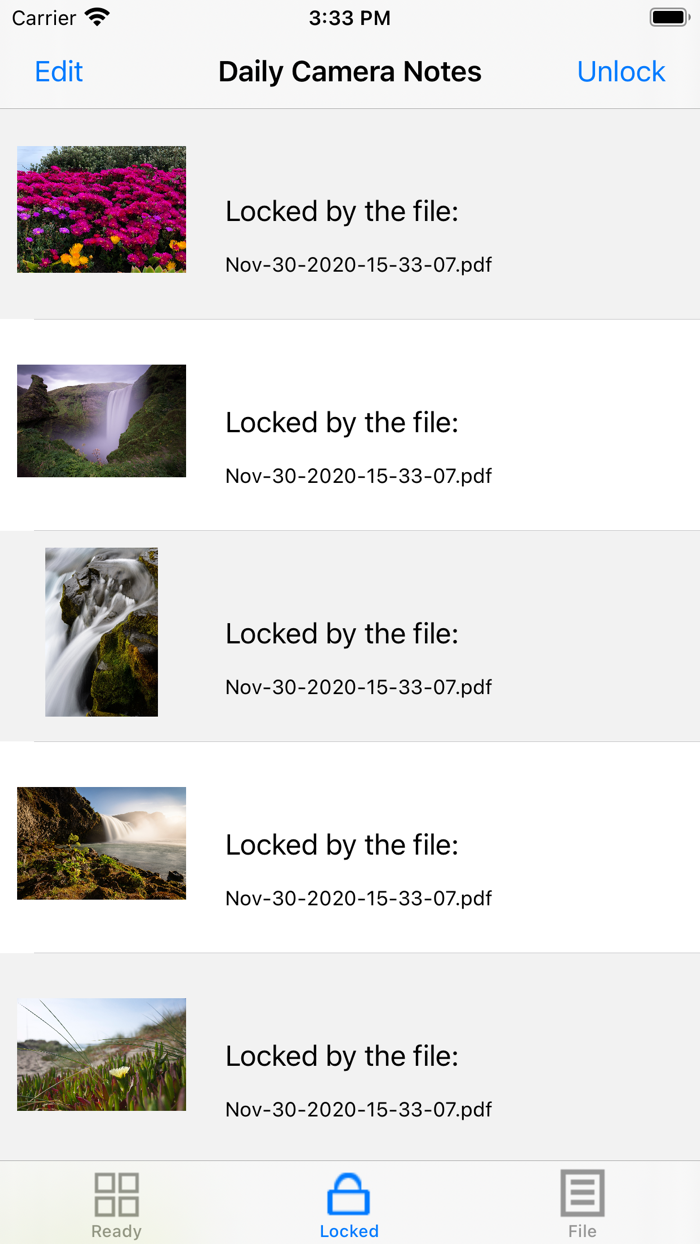Tap the Ready grid icon

(x=116, y=1194)
